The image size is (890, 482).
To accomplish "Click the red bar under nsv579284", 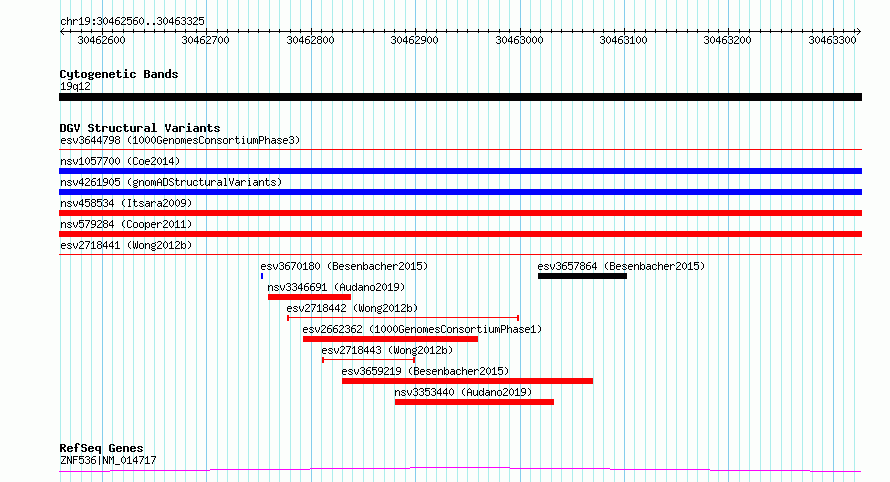I will 460,234.
